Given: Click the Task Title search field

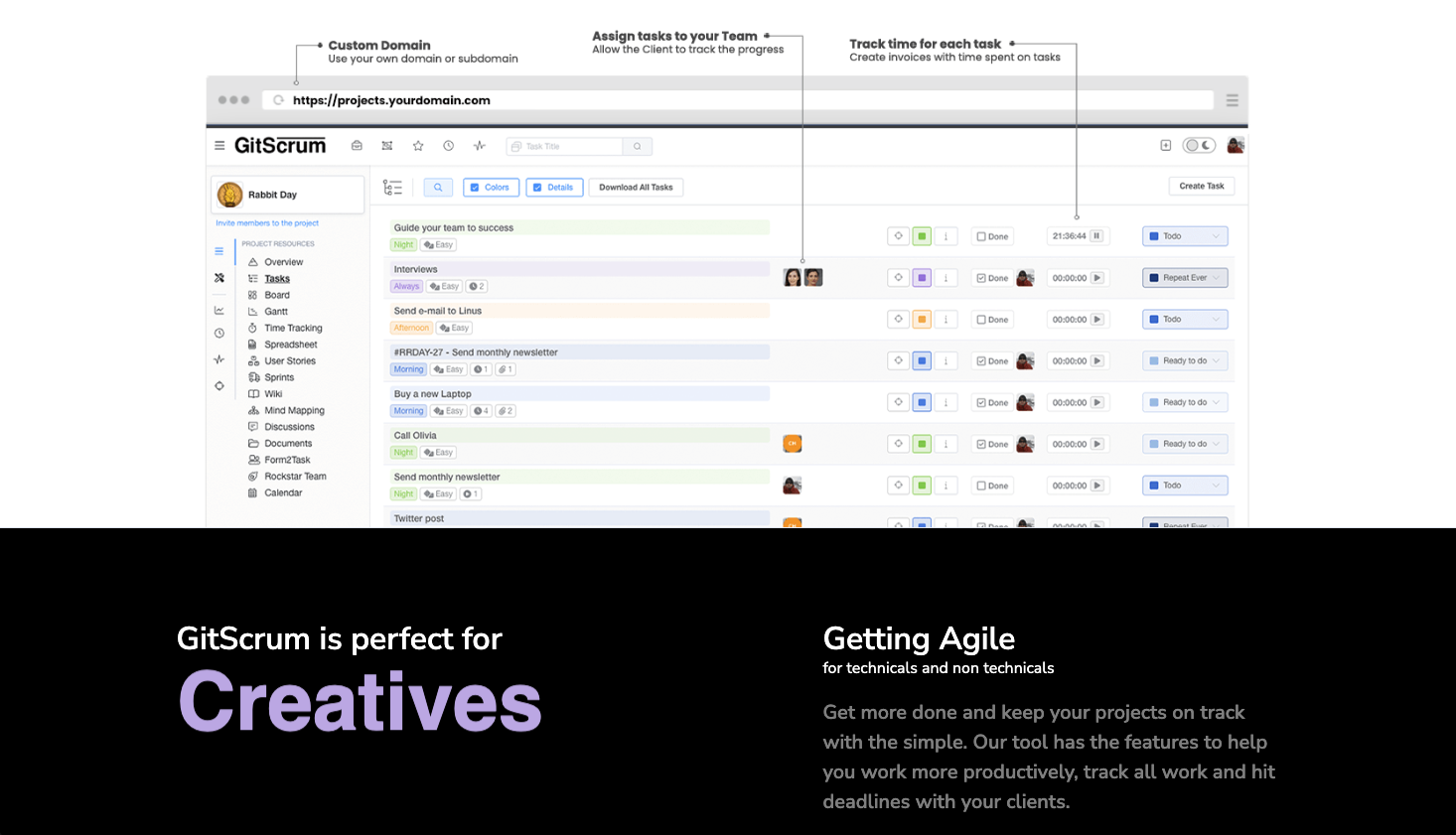Looking at the screenshot, I should [x=564, y=146].
